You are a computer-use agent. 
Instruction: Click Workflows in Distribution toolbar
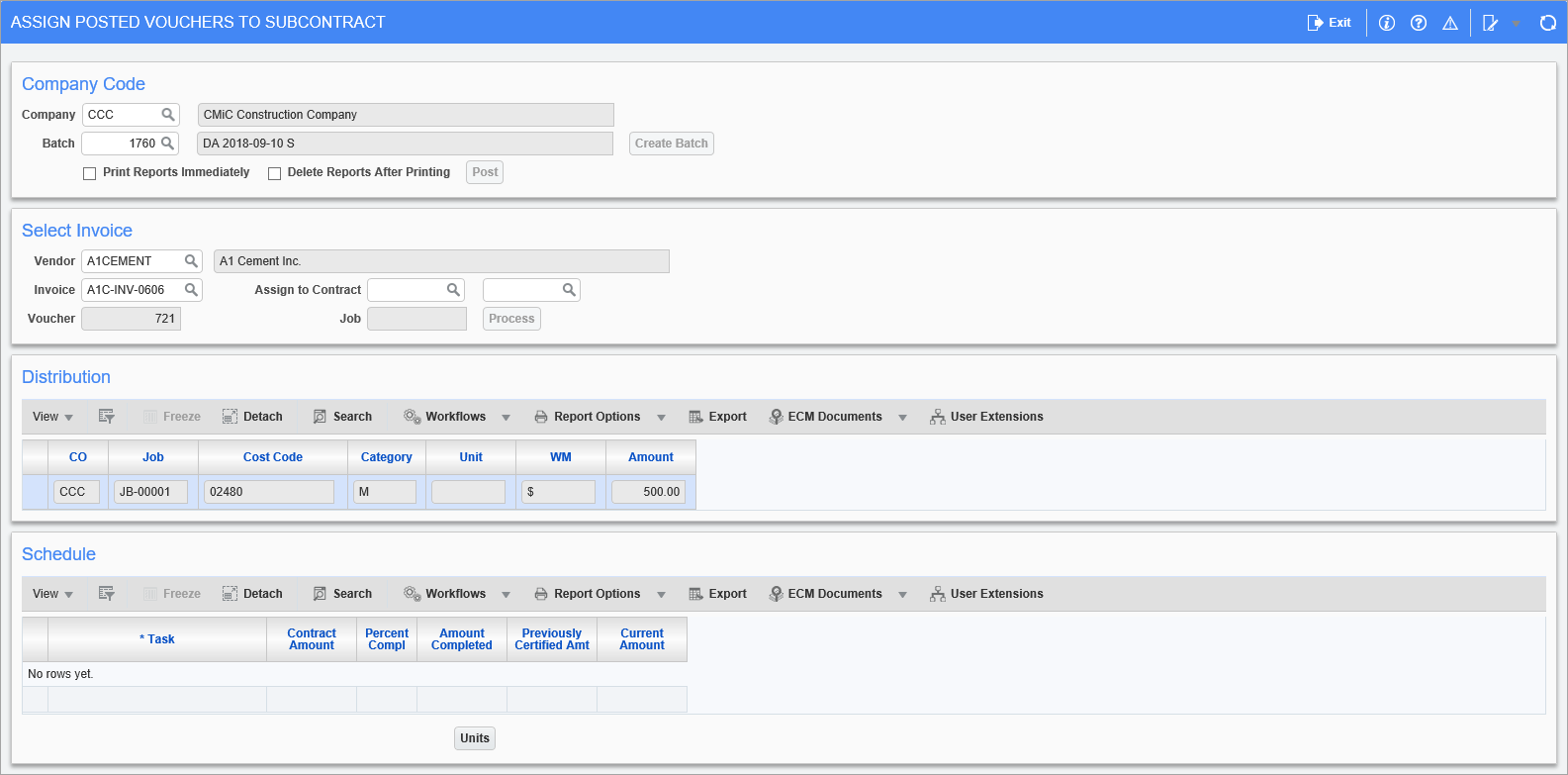point(445,417)
